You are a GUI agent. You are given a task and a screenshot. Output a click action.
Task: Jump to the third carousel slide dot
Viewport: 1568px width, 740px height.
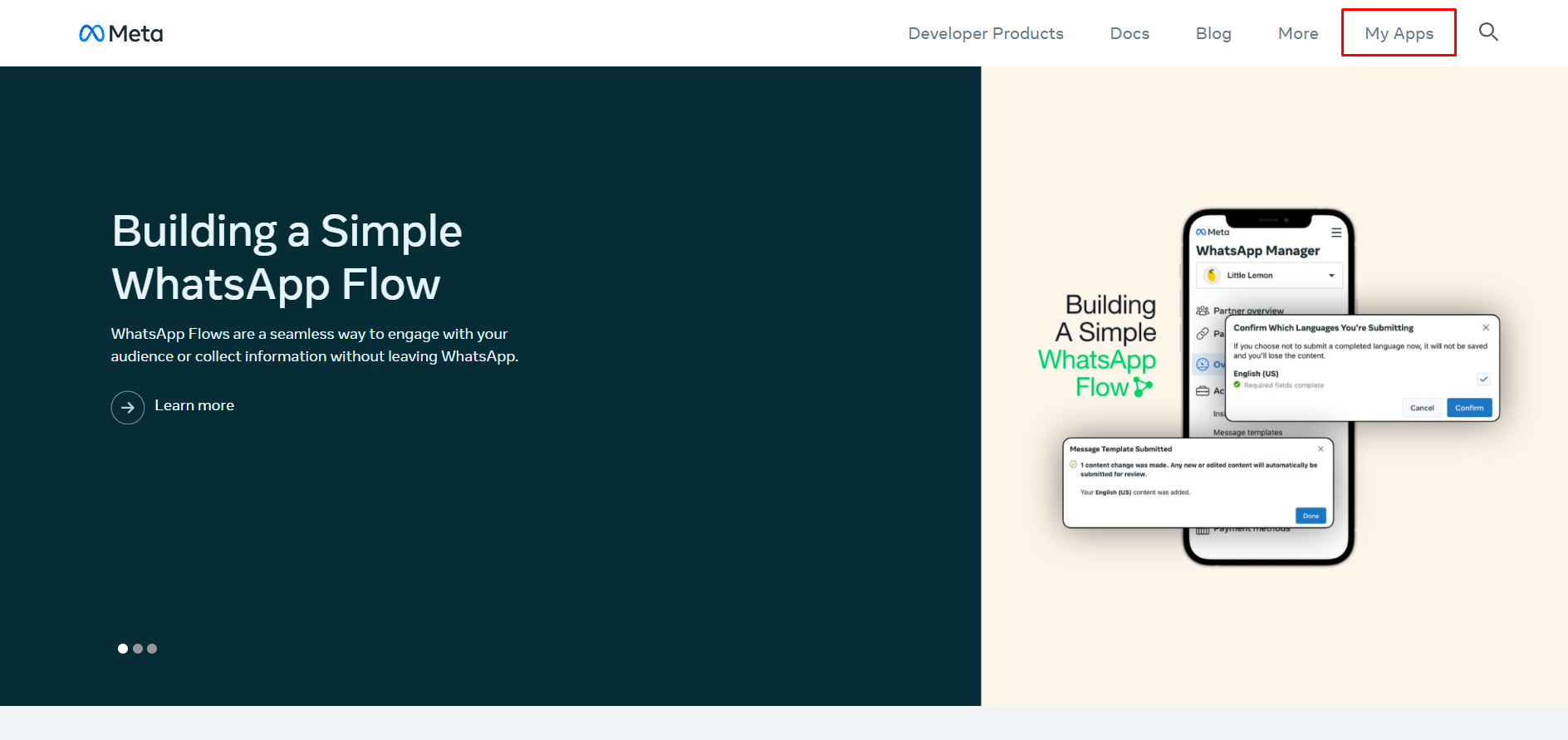(152, 649)
